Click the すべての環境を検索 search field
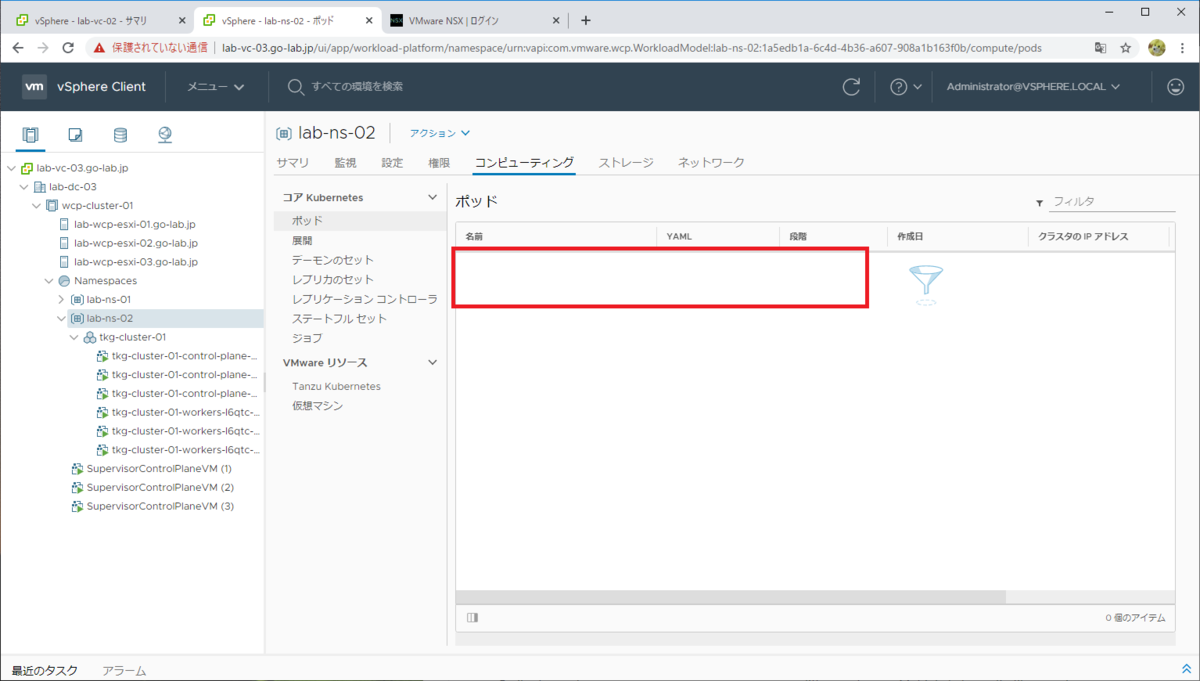1200x681 pixels. (357, 87)
